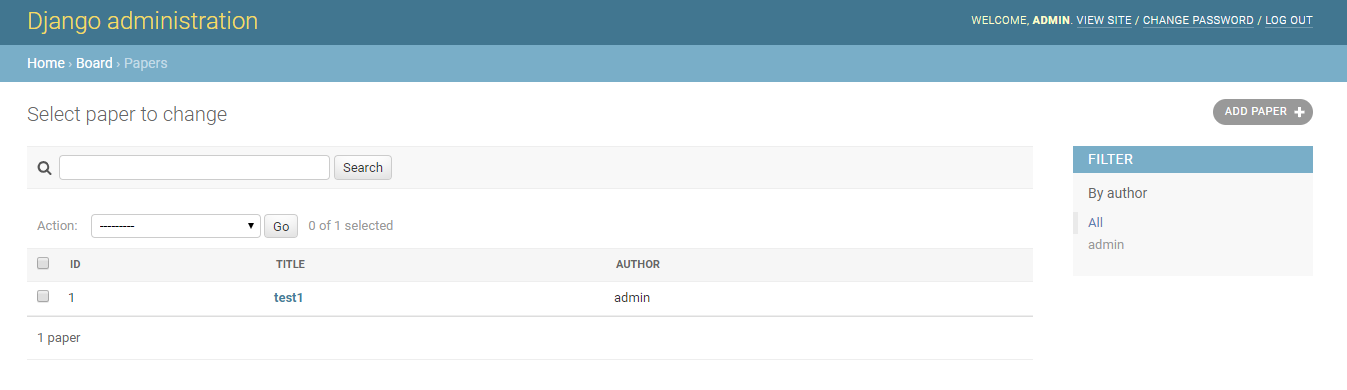The height and width of the screenshot is (390, 1347).
Task: Click the Add Paper button
Action: (1263, 112)
